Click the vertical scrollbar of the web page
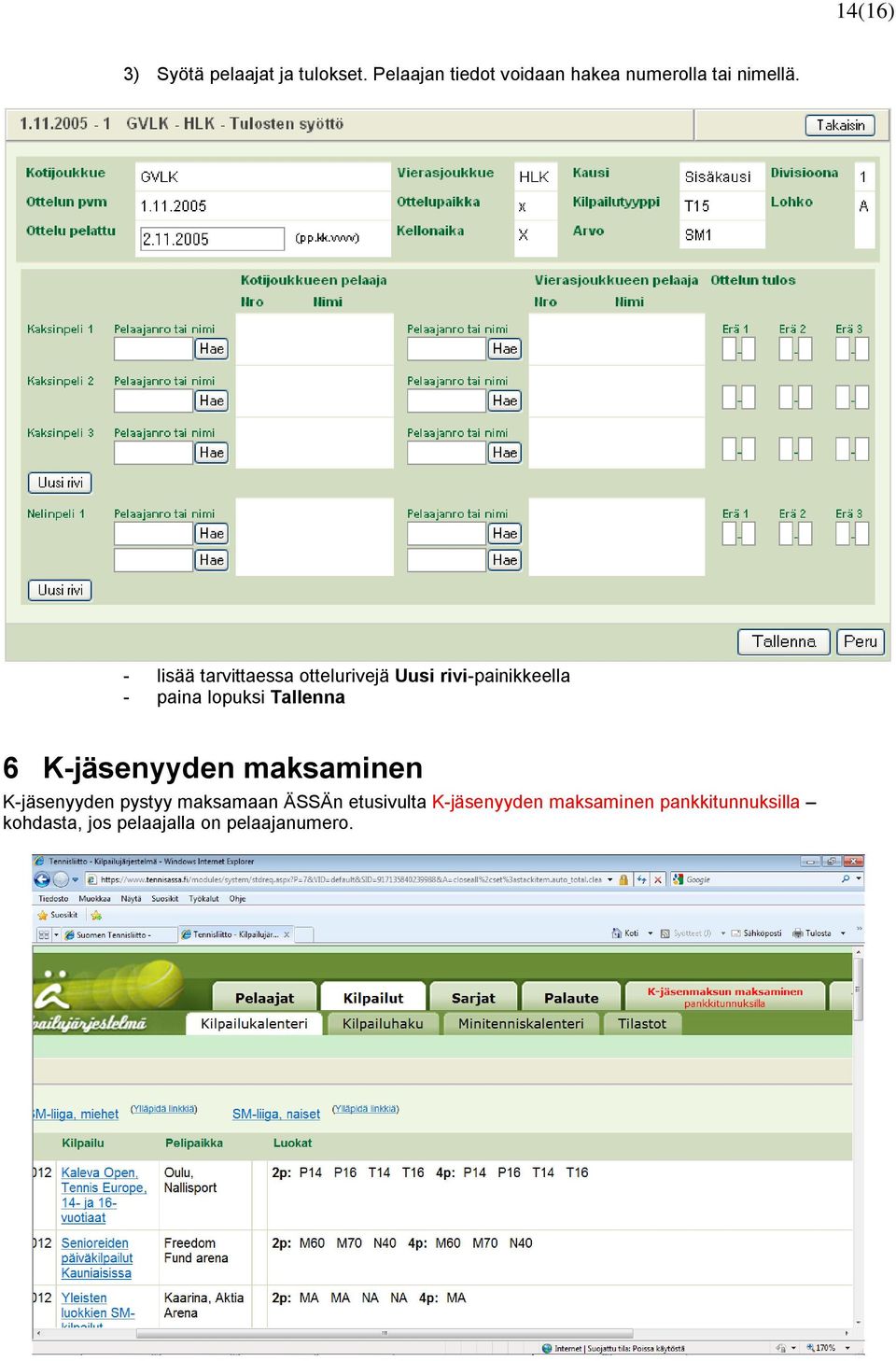Viewport: 896px width, 1361px height. pyautogui.click(x=859, y=1139)
